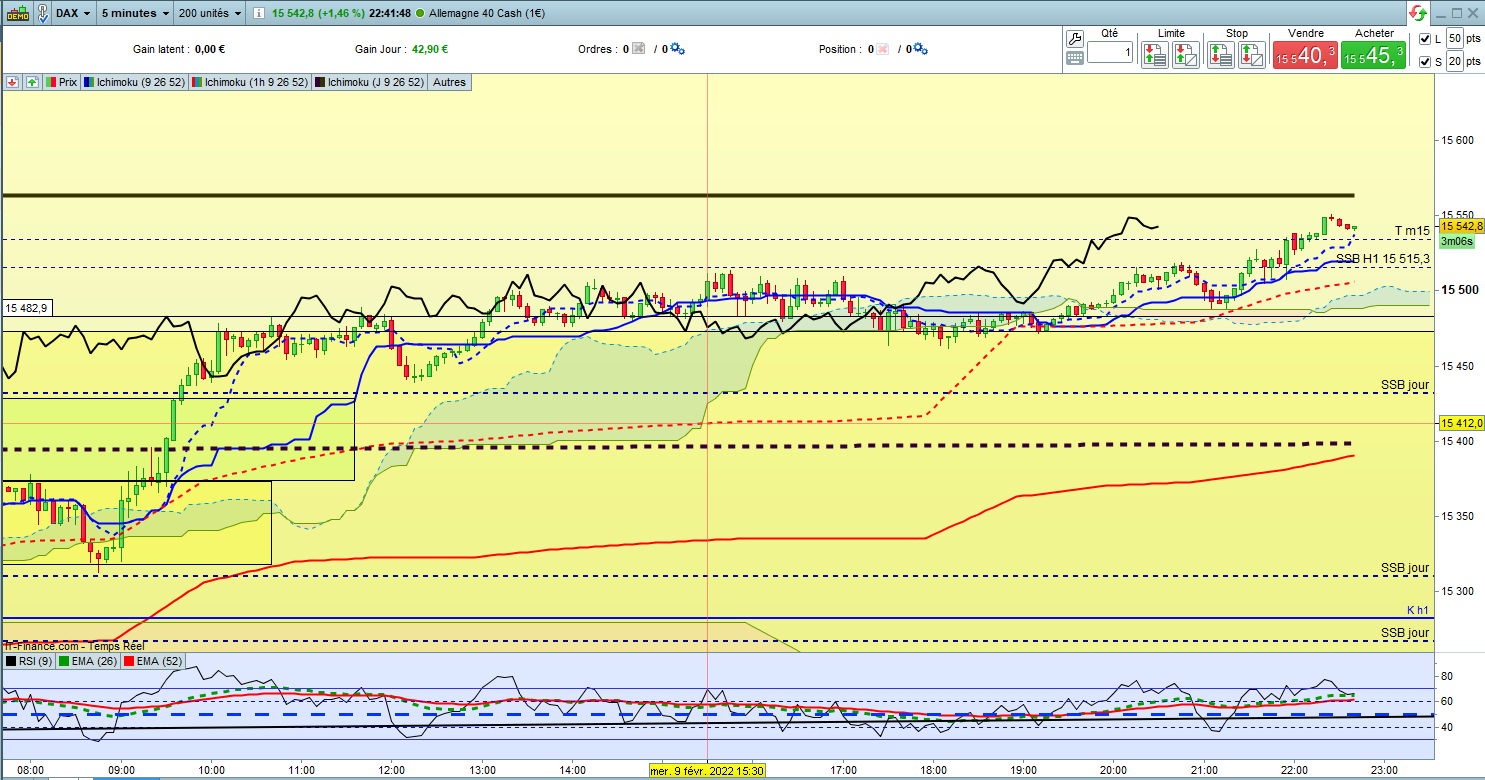Open the Autres indicators tab
1485x780 pixels.
[449, 82]
